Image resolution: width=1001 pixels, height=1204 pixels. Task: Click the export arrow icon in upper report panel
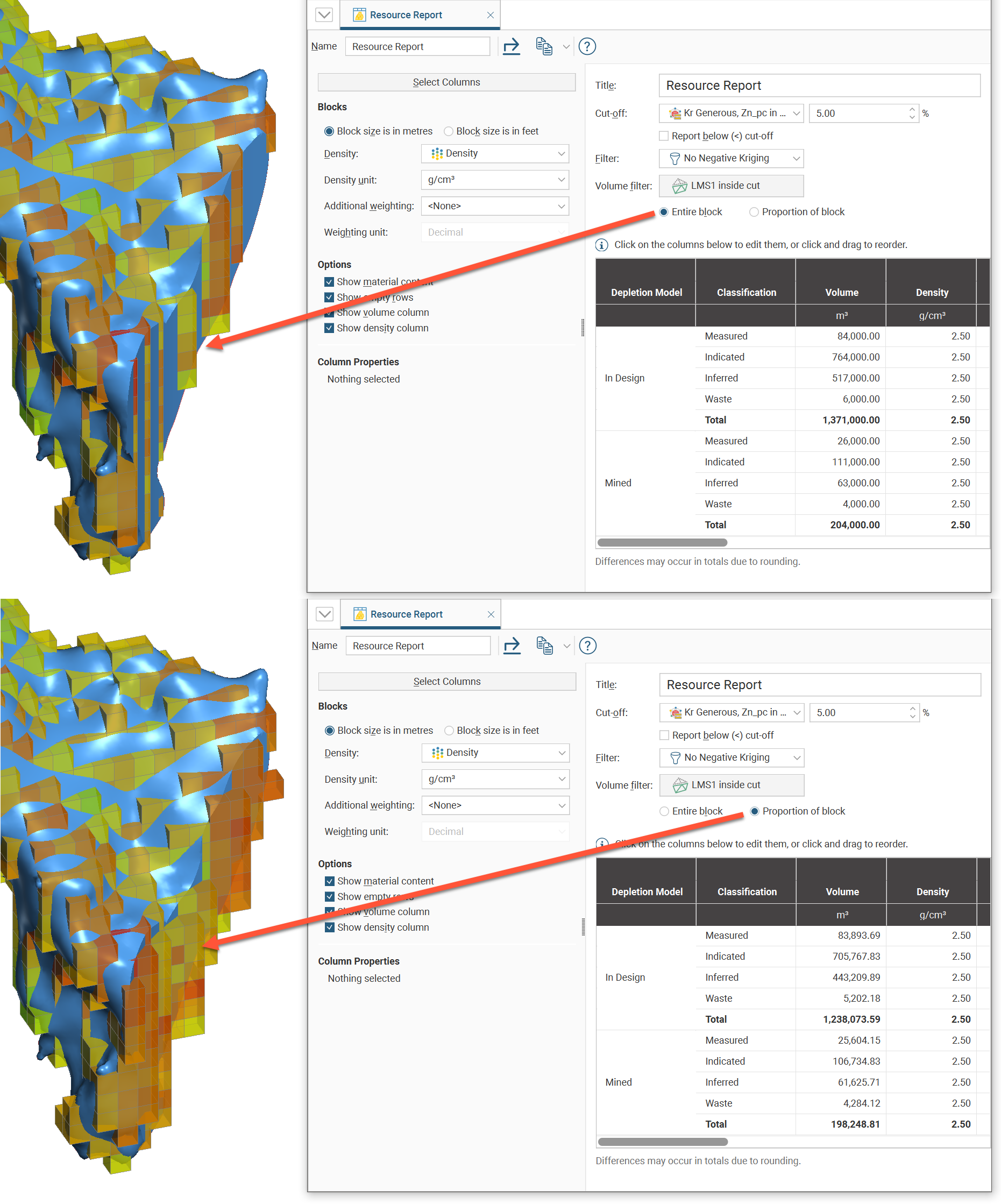click(511, 46)
